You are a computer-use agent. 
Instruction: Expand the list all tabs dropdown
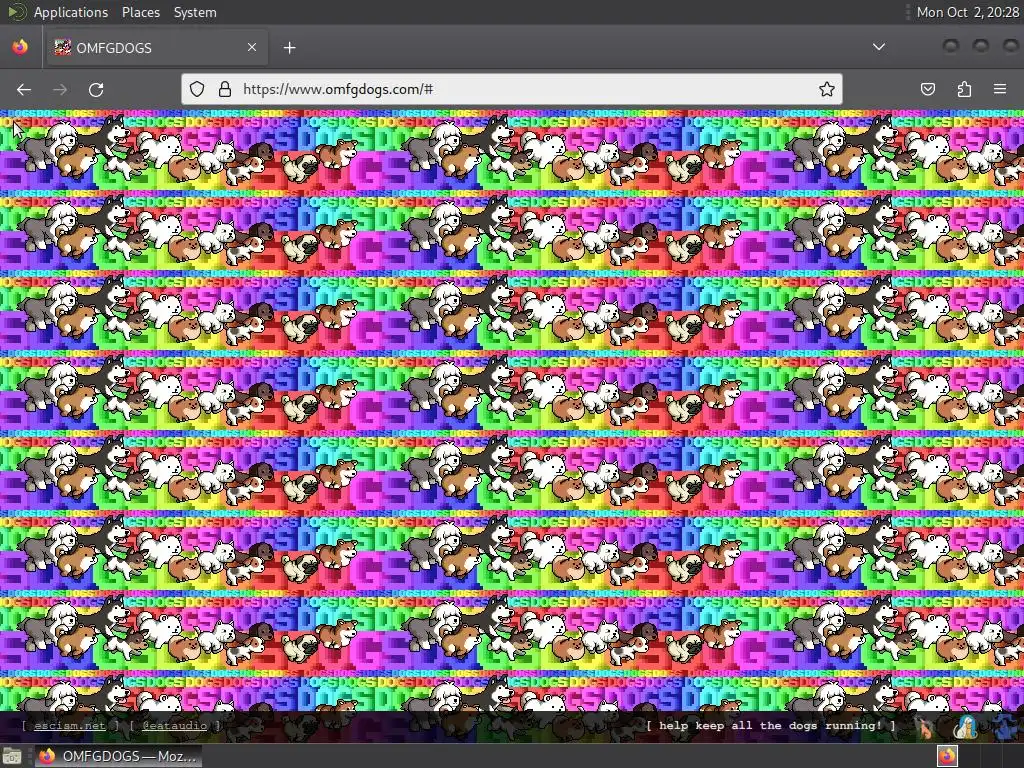point(879,47)
